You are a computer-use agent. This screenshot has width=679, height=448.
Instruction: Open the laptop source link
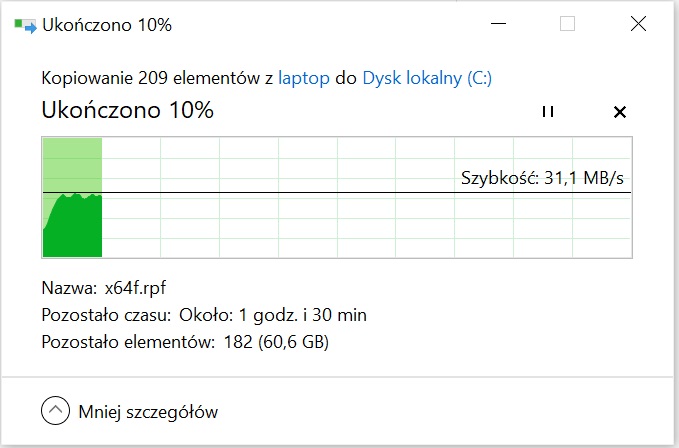tap(304, 78)
